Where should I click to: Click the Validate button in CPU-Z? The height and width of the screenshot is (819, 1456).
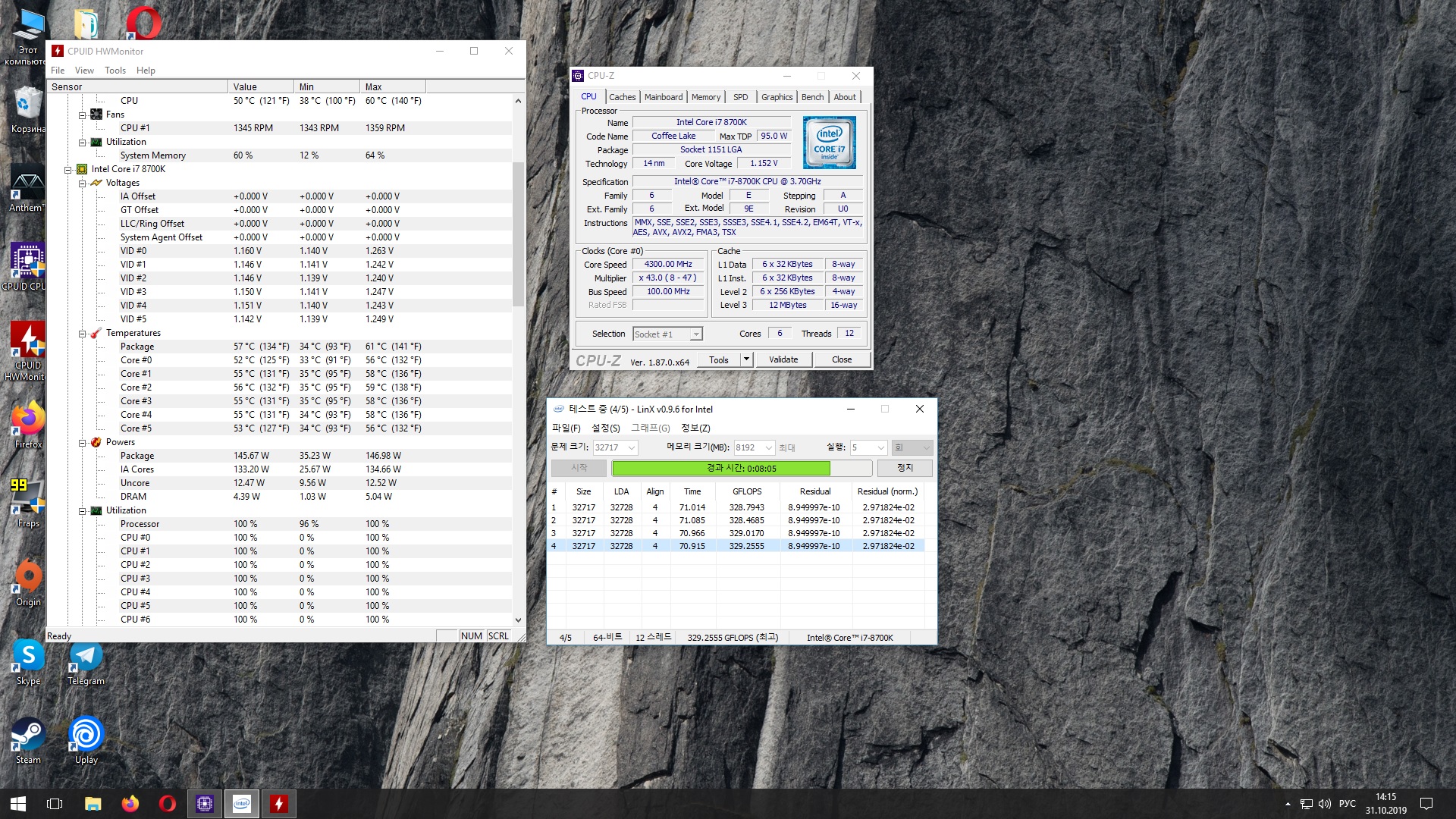coord(783,360)
